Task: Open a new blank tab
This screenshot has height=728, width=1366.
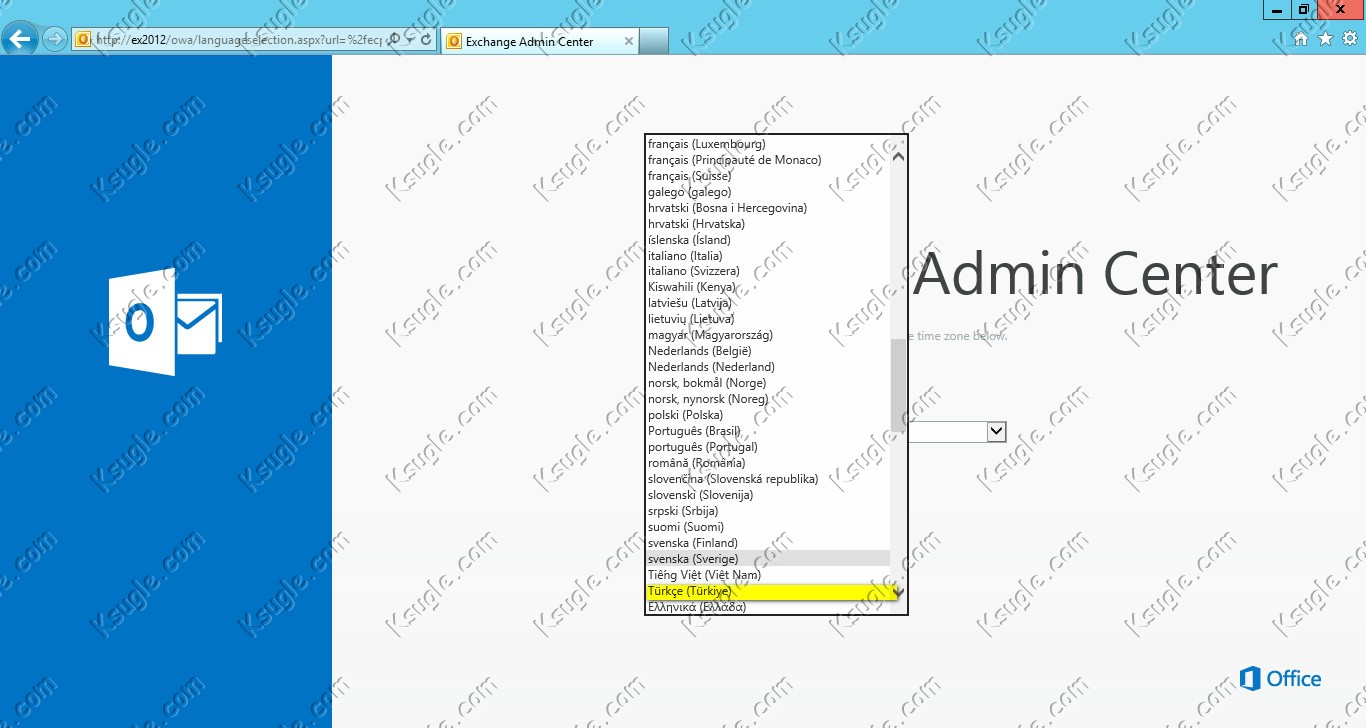Action: click(x=654, y=41)
